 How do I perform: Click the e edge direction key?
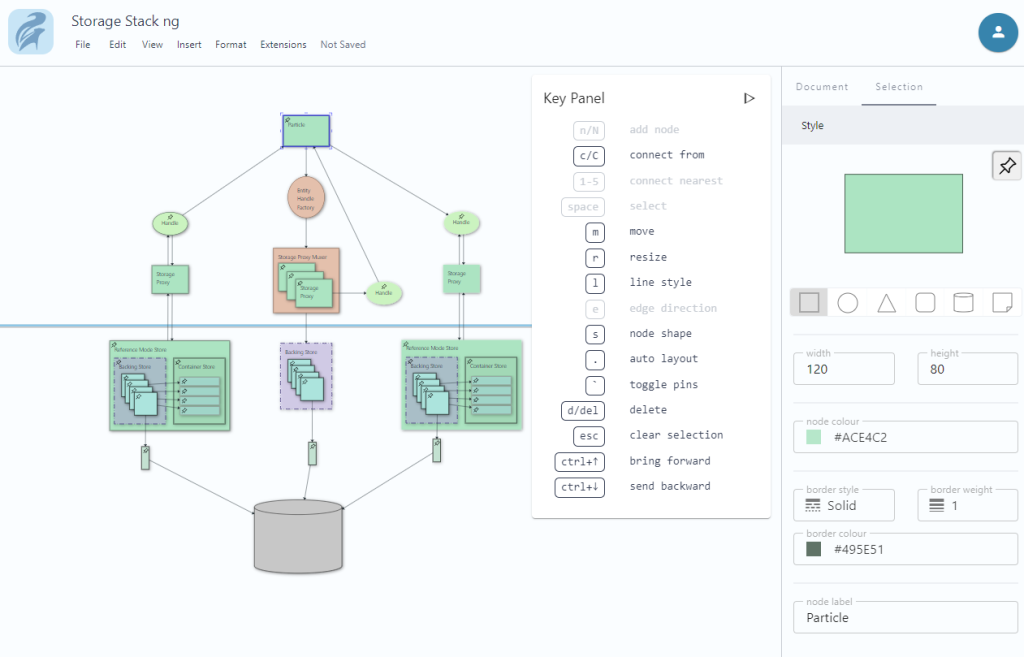pyautogui.click(x=595, y=308)
